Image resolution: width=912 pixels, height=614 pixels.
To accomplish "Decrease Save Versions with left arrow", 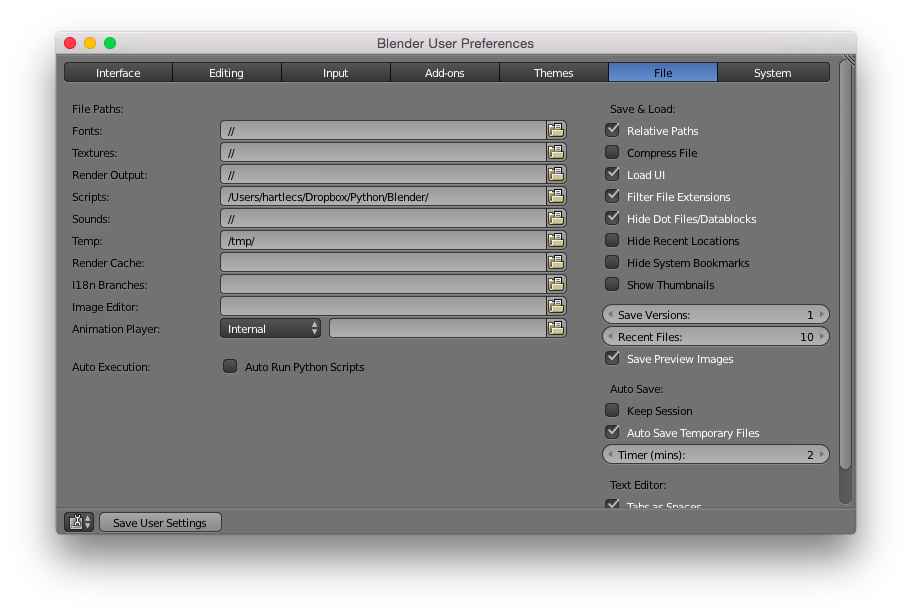I will point(610,315).
